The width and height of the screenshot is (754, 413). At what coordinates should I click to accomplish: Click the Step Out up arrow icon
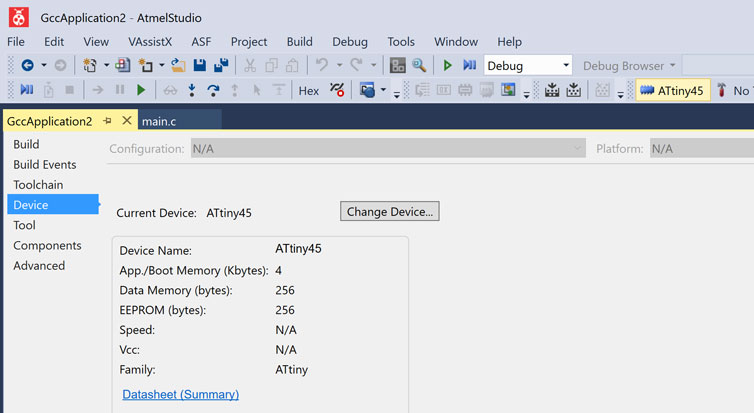point(235,90)
